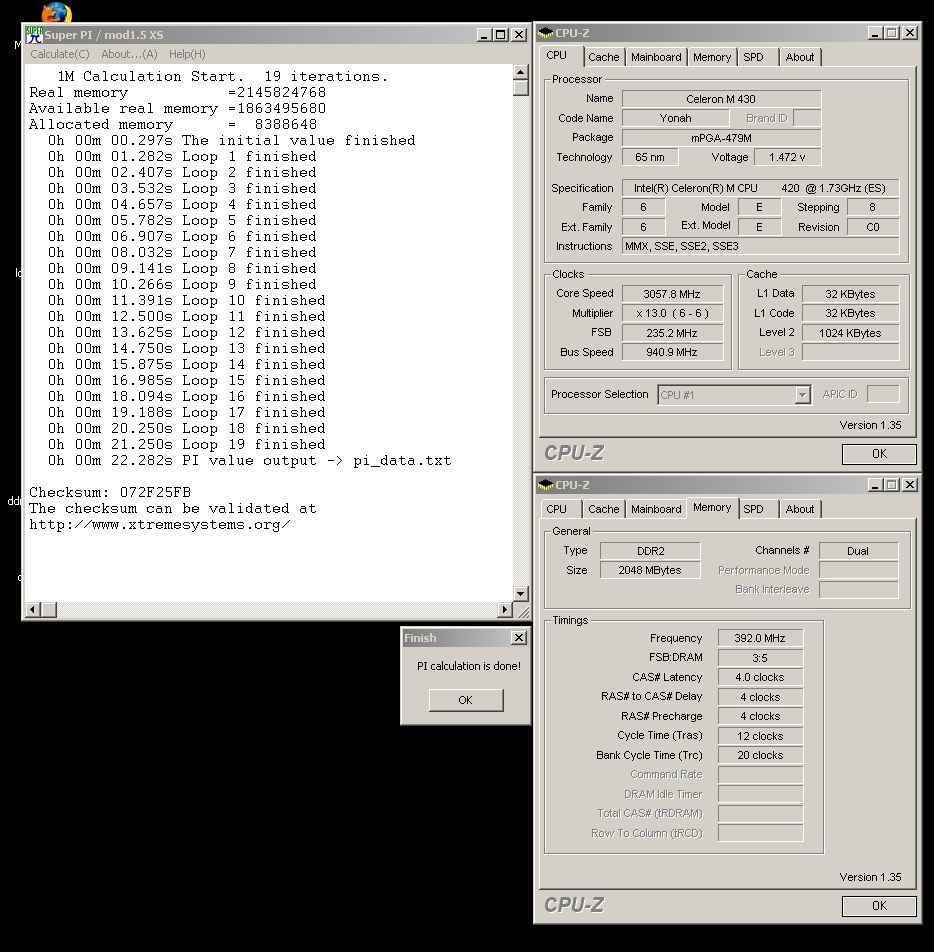The width and height of the screenshot is (934, 952).
Task: Click the Code Name value Yonah
Action: tap(675, 118)
